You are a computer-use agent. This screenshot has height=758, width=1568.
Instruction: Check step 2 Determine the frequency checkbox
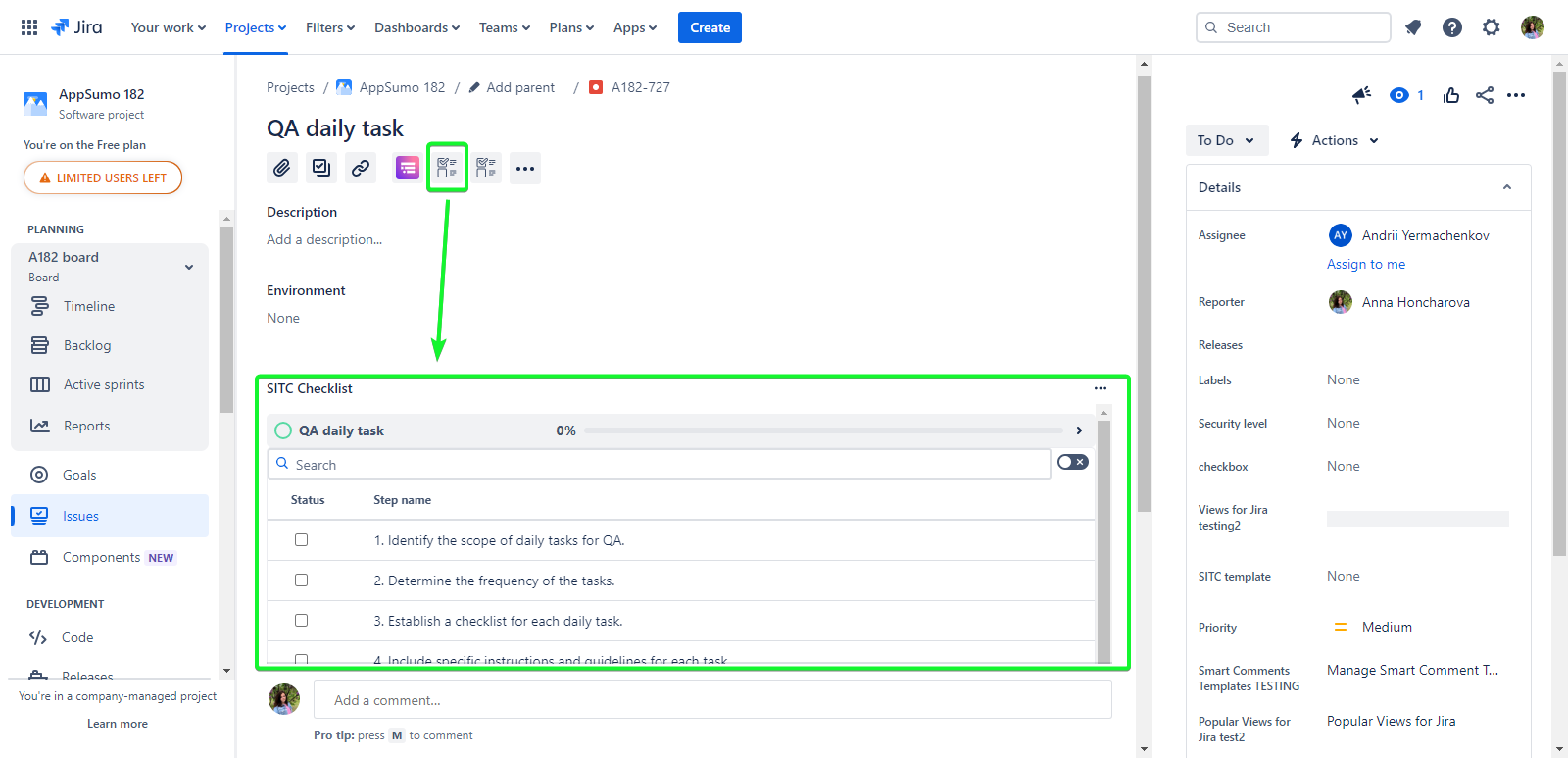click(x=301, y=581)
